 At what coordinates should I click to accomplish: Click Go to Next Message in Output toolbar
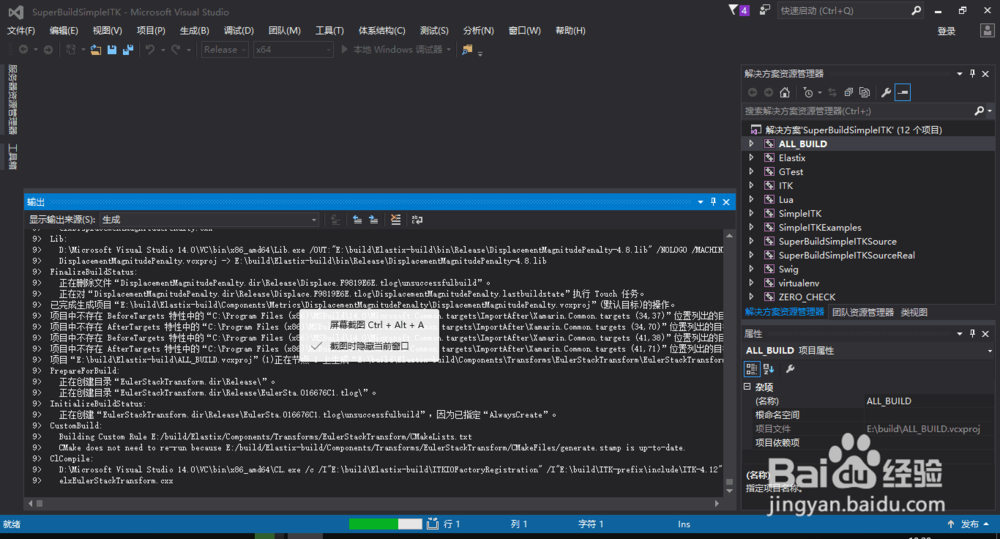pos(374,220)
